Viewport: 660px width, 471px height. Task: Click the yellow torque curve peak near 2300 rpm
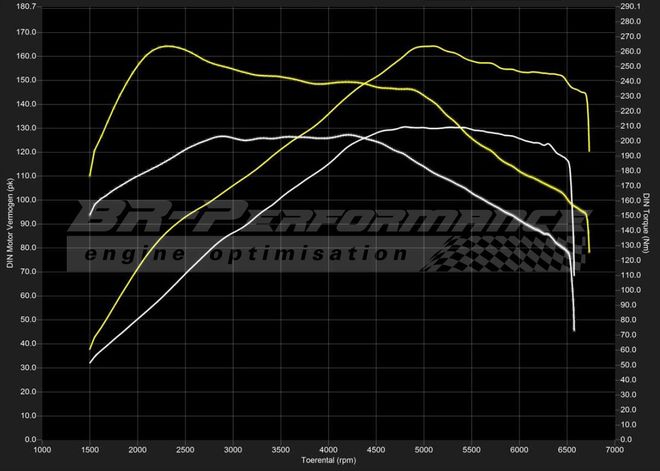(x=165, y=46)
